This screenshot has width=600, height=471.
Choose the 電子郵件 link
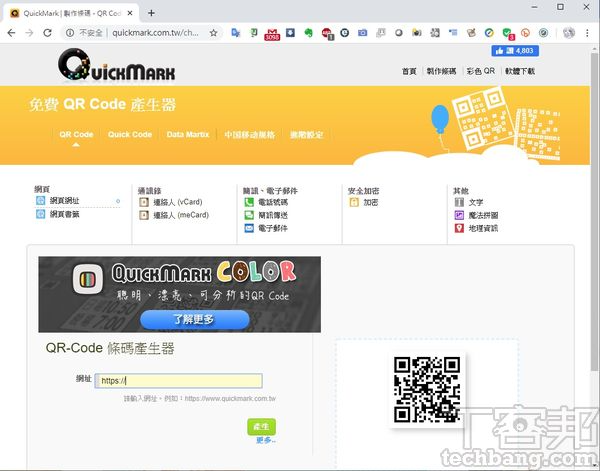[273, 228]
